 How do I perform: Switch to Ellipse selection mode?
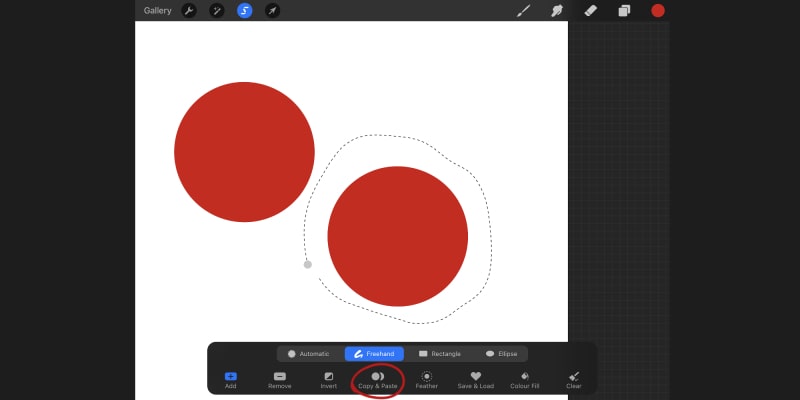(x=501, y=354)
